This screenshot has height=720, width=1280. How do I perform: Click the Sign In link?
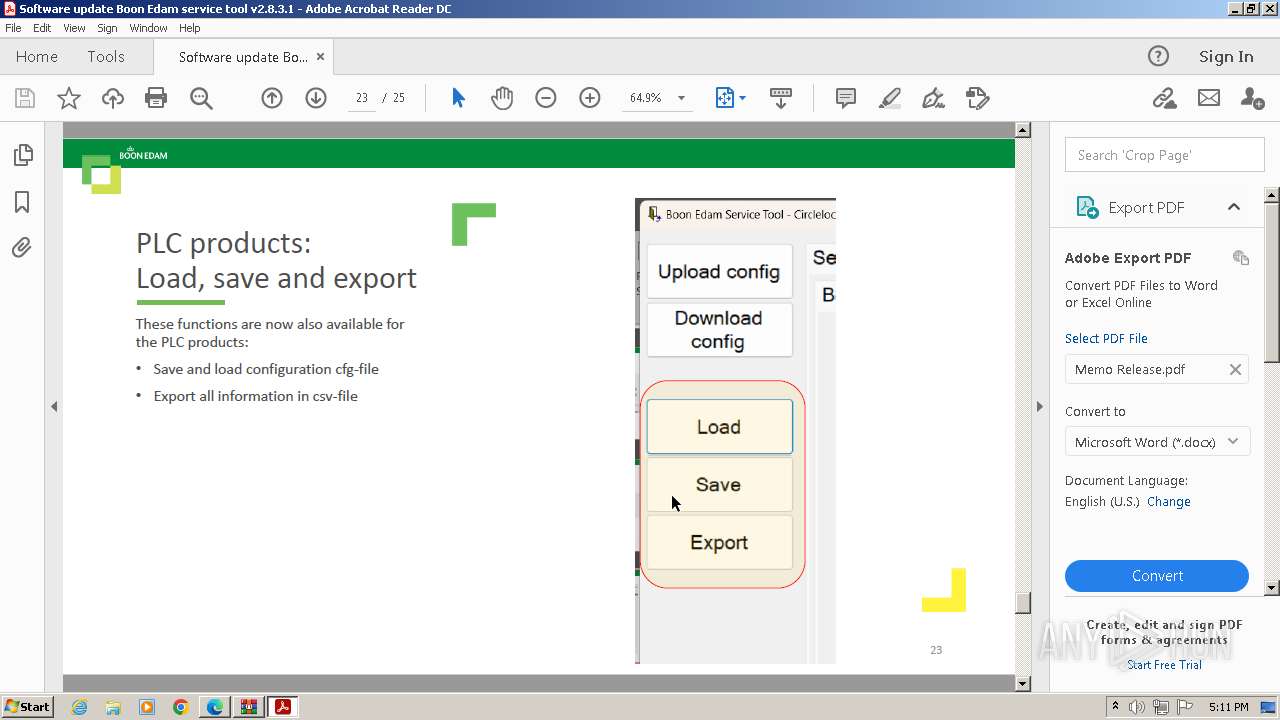tap(1226, 56)
